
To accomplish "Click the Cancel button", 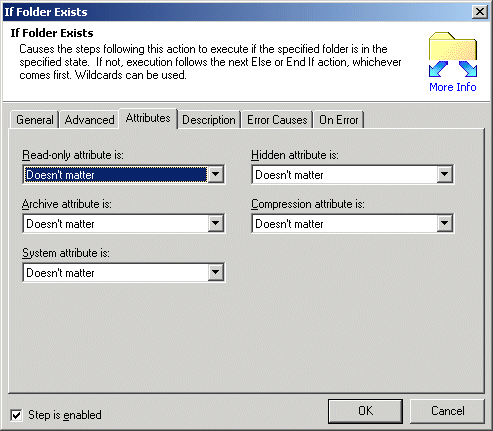I will (x=447, y=411).
